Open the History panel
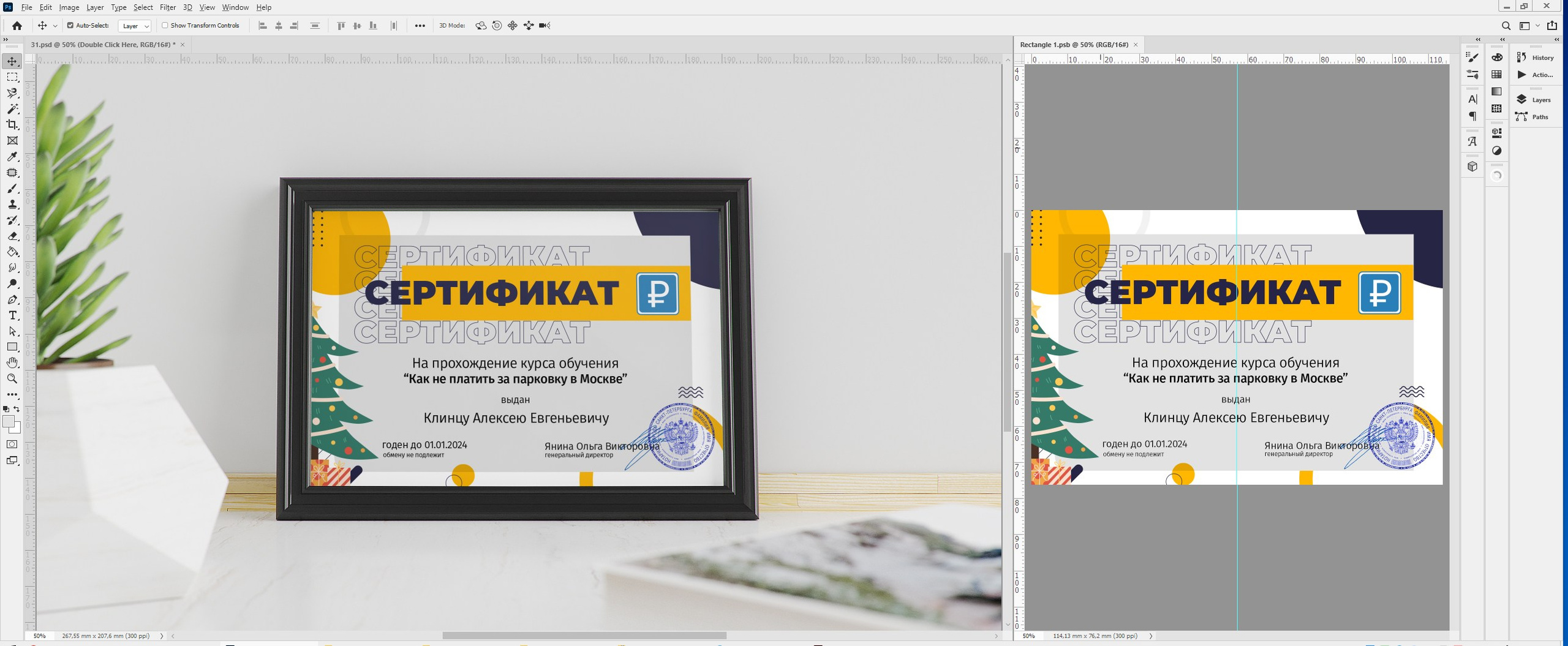1568x646 pixels. pos(1536,58)
